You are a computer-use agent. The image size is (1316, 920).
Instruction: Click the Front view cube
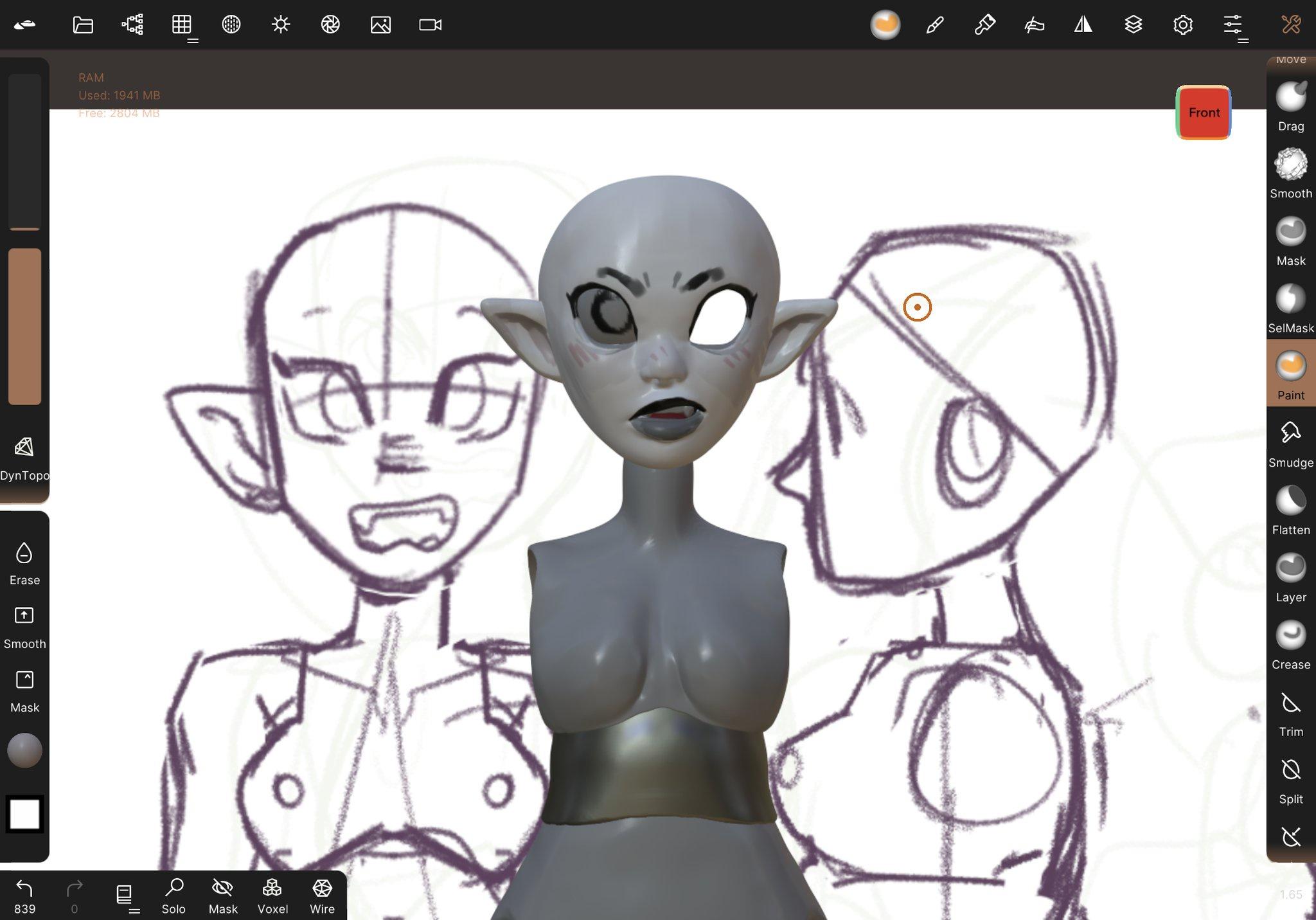[1204, 113]
